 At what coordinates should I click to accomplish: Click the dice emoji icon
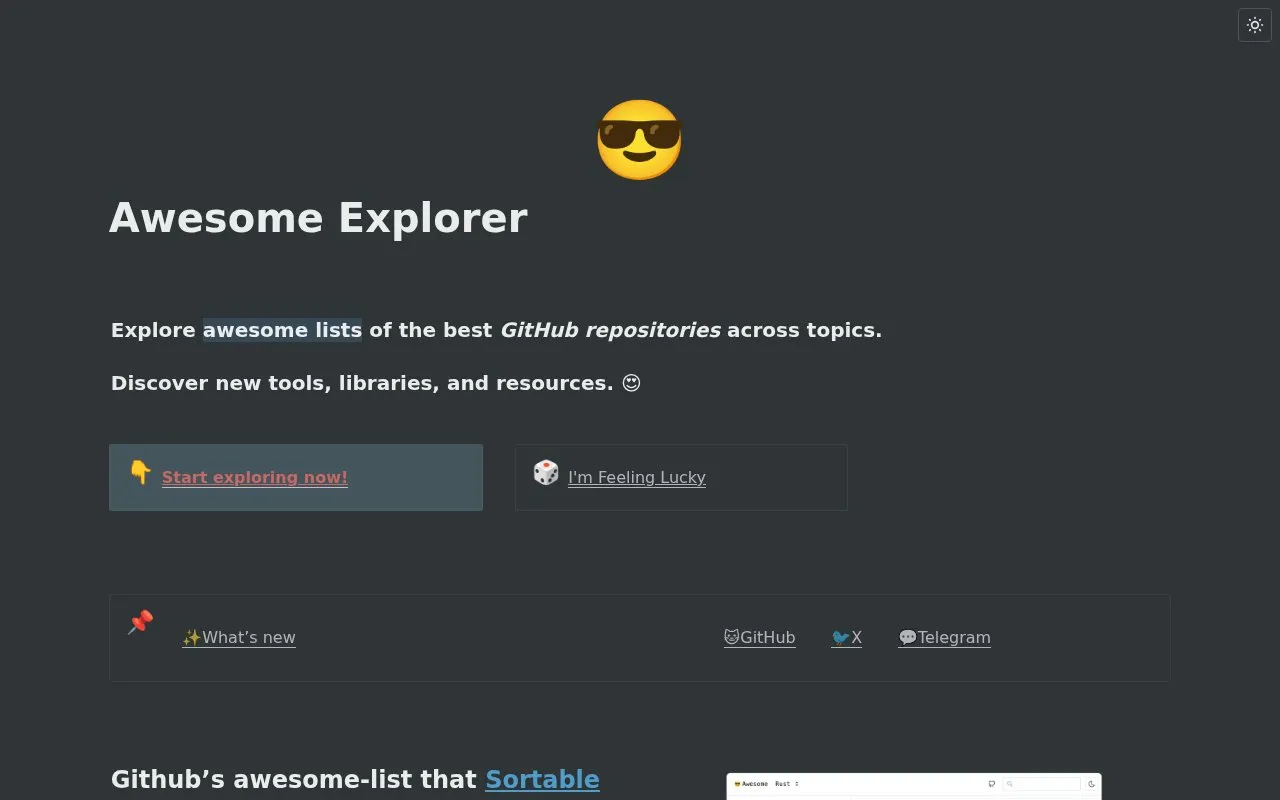[546, 472]
